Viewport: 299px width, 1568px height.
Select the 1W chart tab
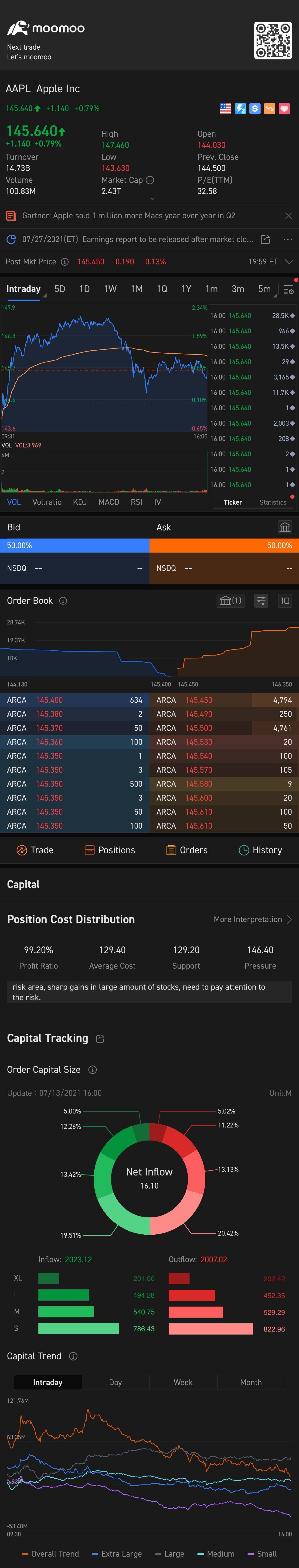110,289
